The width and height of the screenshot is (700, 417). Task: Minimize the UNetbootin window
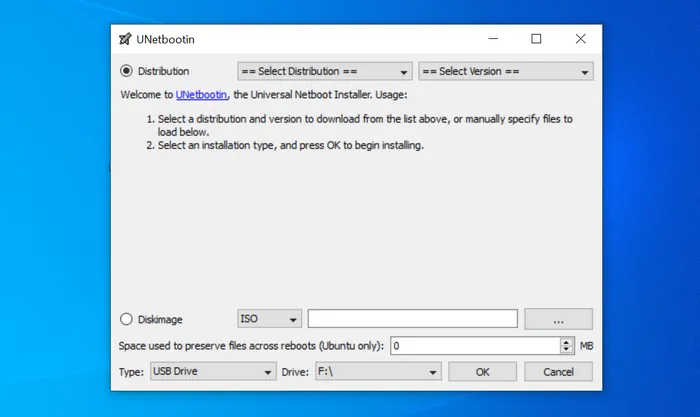coord(493,39)
